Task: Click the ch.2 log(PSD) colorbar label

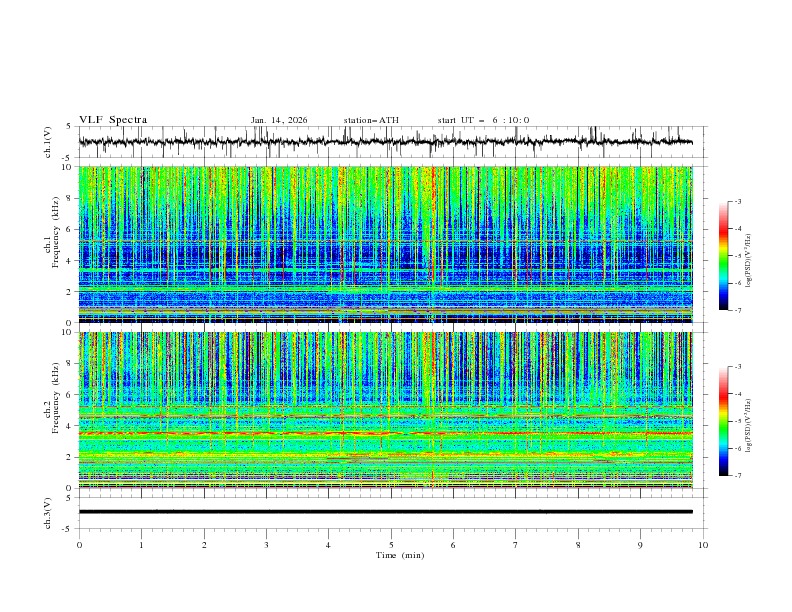Action: pyautogui.click(x=748, y=426)
